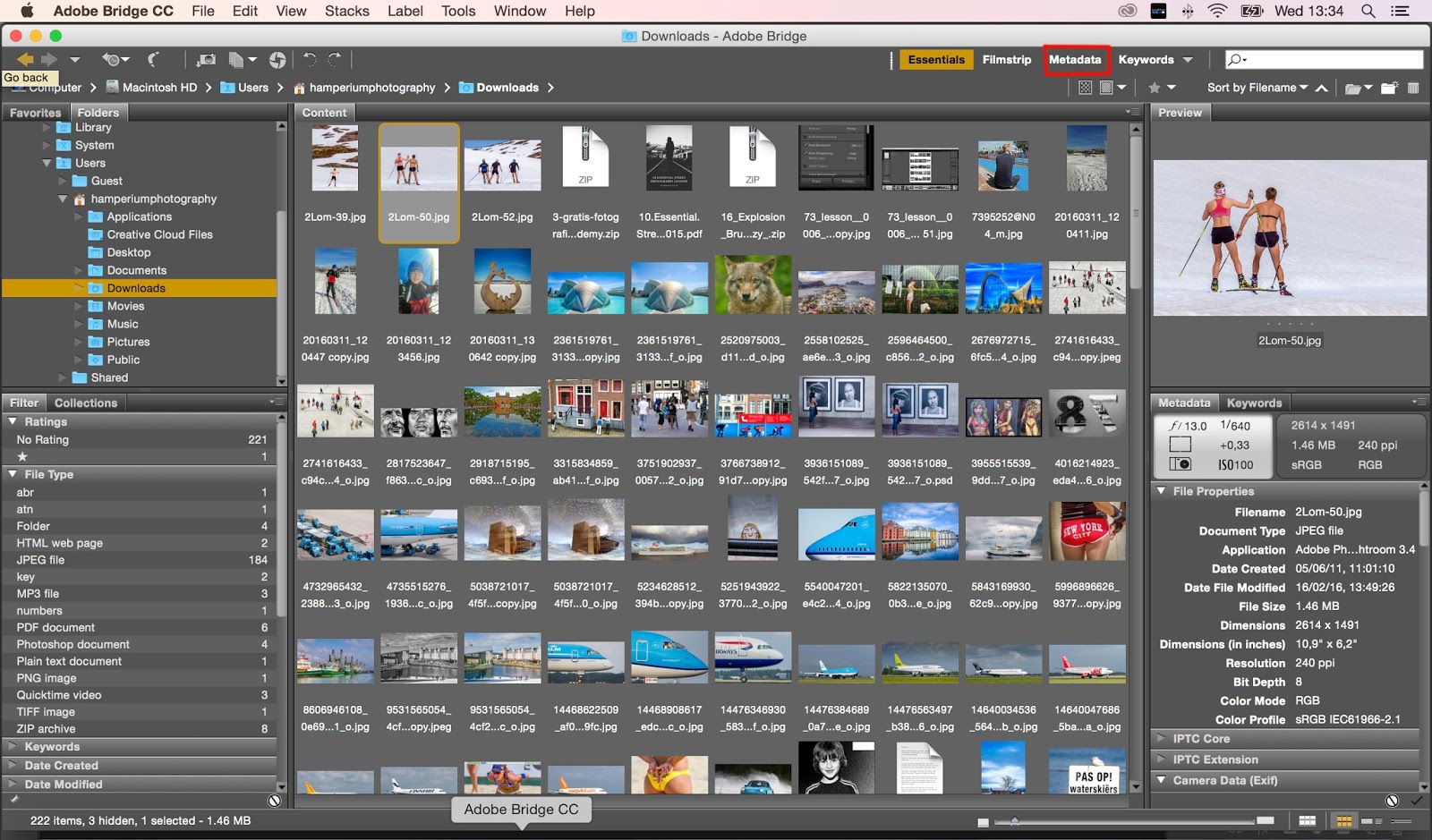Switch to the Filmstrip workspace tab
This screenshot has height=840, width=1432.
1006,59
